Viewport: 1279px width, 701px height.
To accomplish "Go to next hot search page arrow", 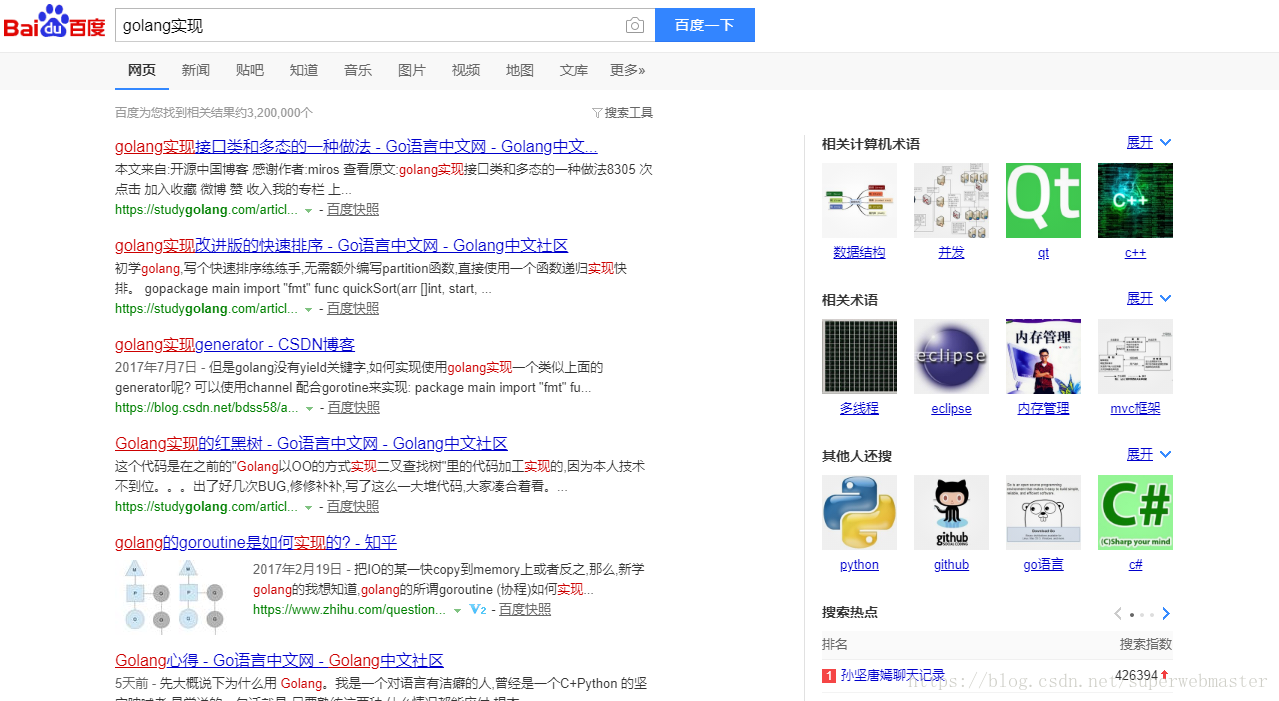I will point(1166,614).
